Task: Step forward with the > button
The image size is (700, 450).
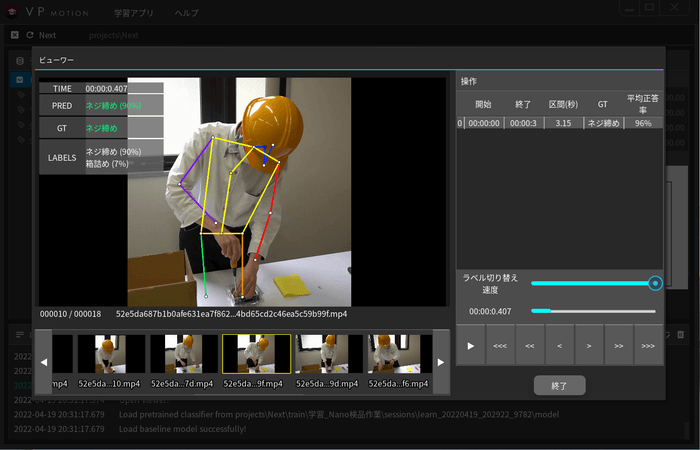Action: [589, 345]
